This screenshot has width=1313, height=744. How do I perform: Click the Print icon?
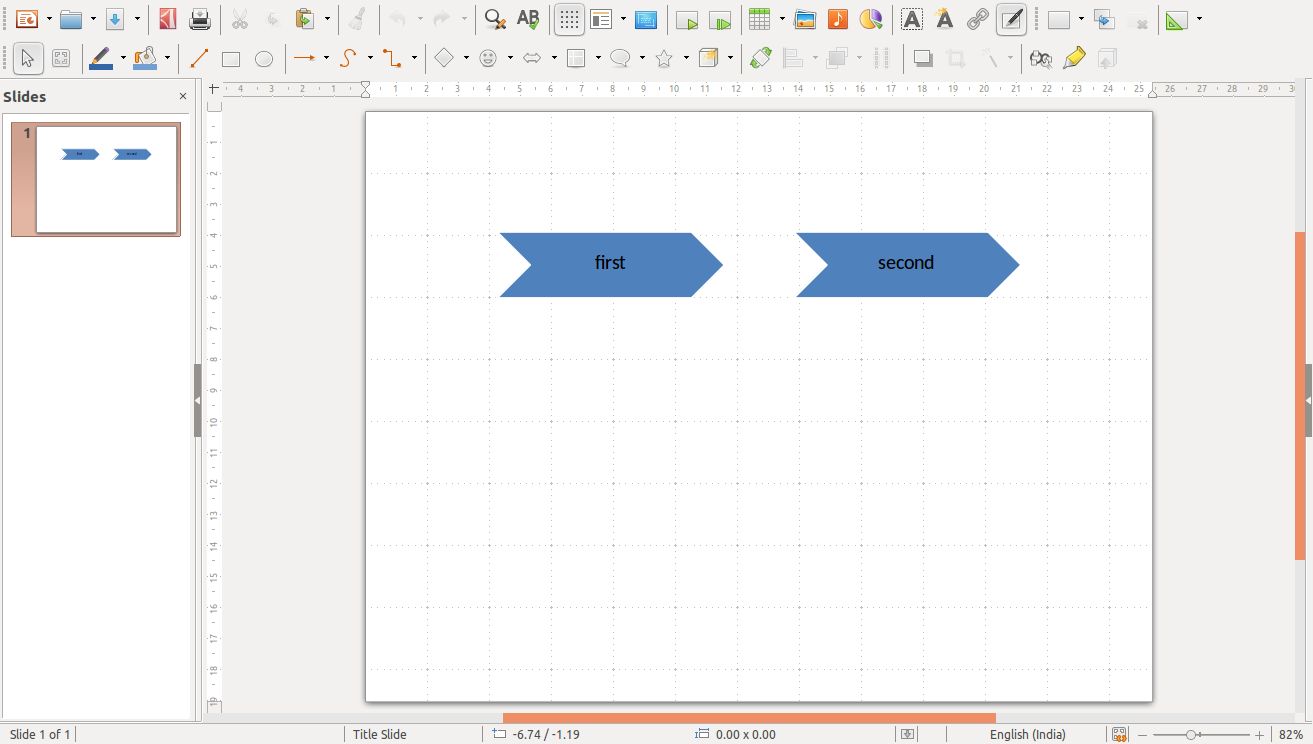pos(200,19)
